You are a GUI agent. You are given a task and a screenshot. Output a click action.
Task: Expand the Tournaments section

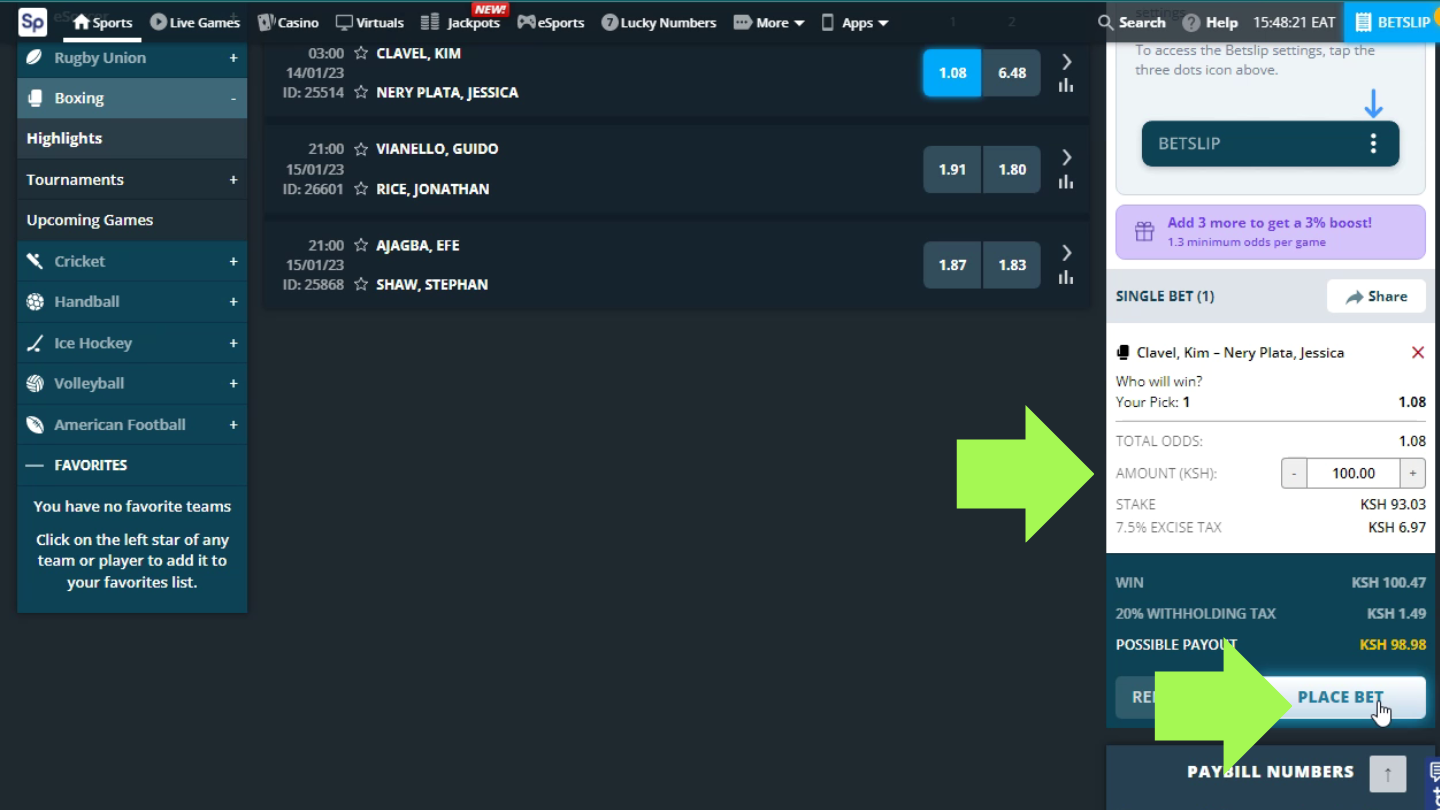pyautogui.click(x=233, y=180)
